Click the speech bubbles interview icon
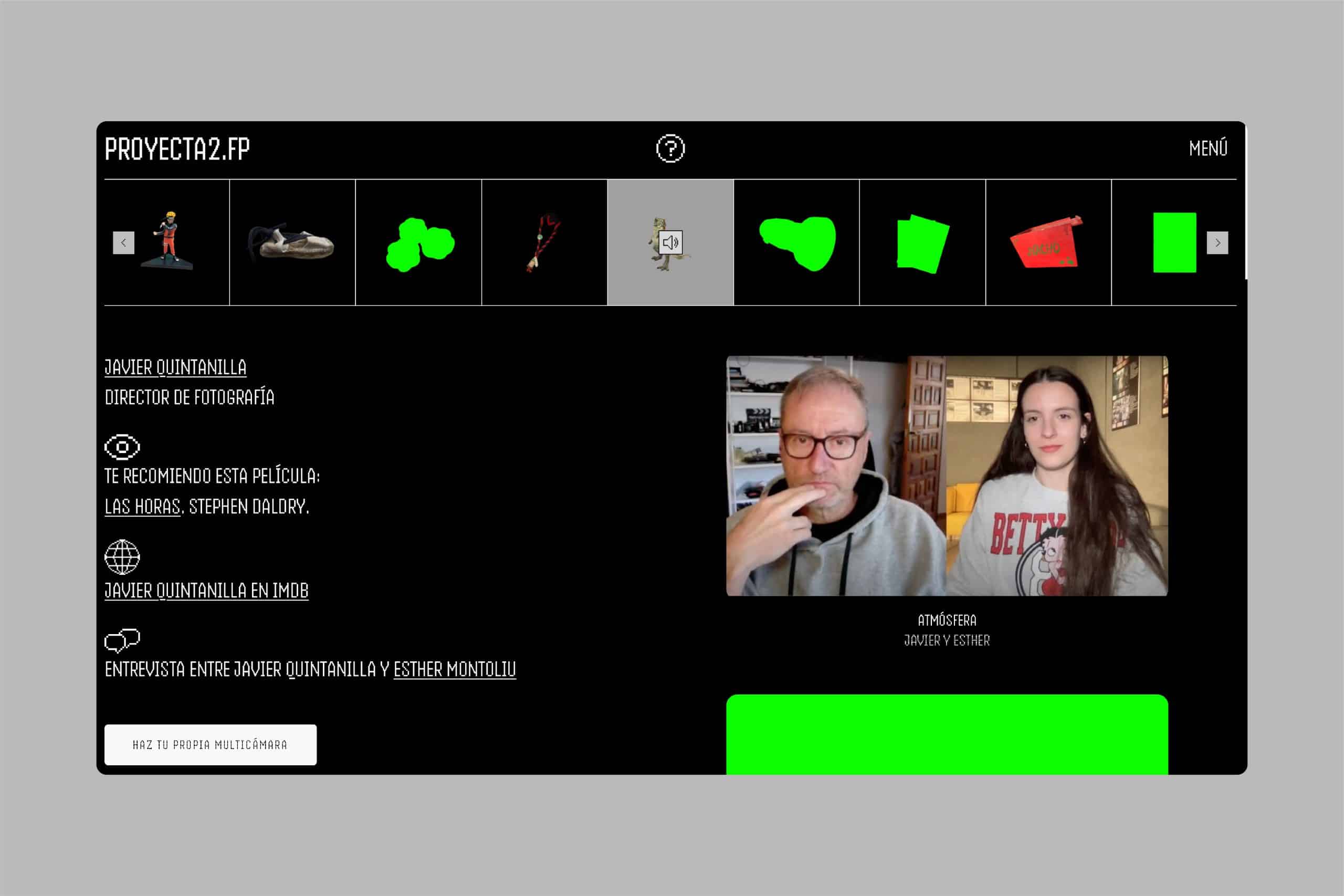This screenshot has height=896, width=1344. click(x=122, y=640)
